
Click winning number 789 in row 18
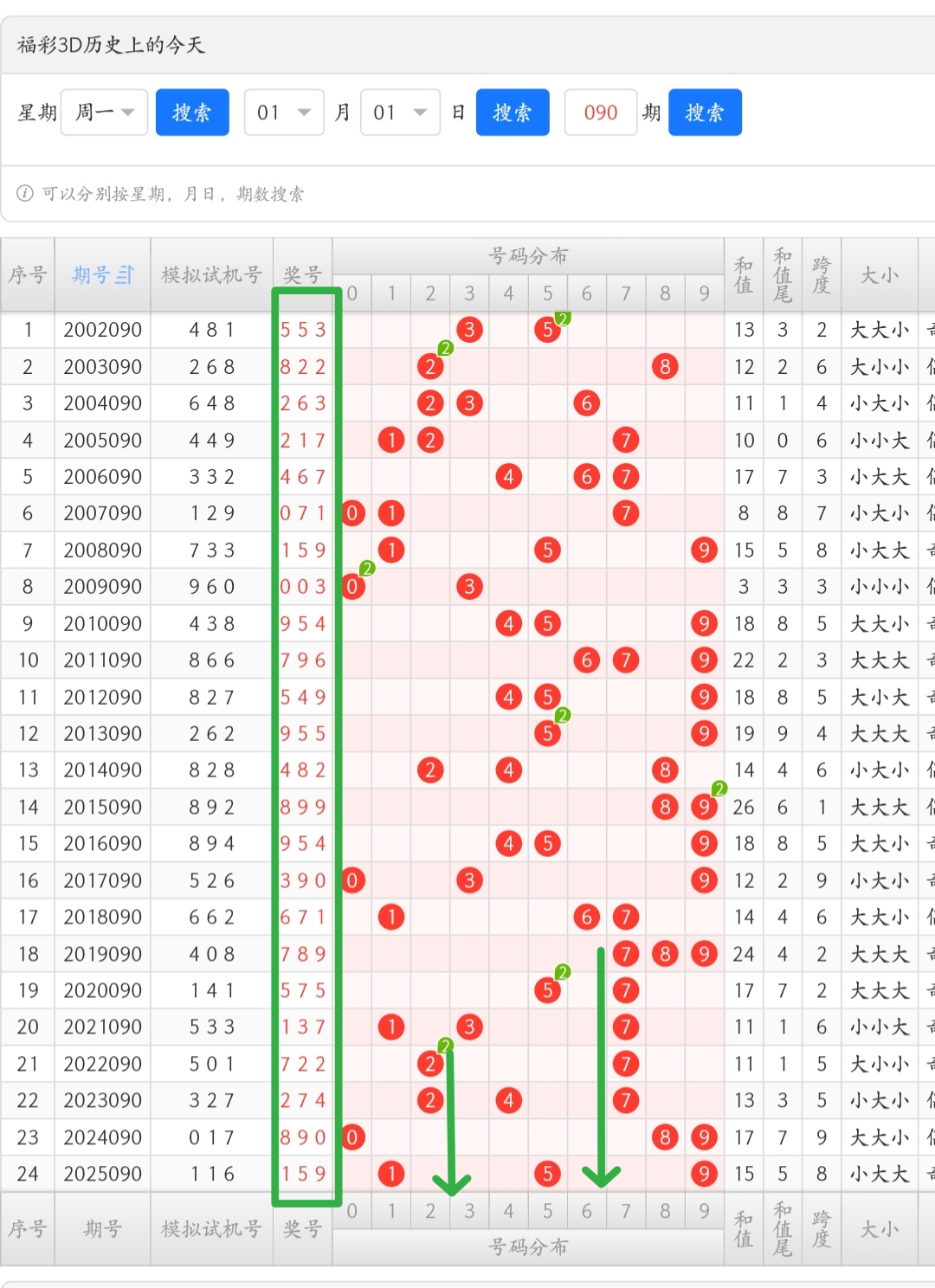click(302, 954)
